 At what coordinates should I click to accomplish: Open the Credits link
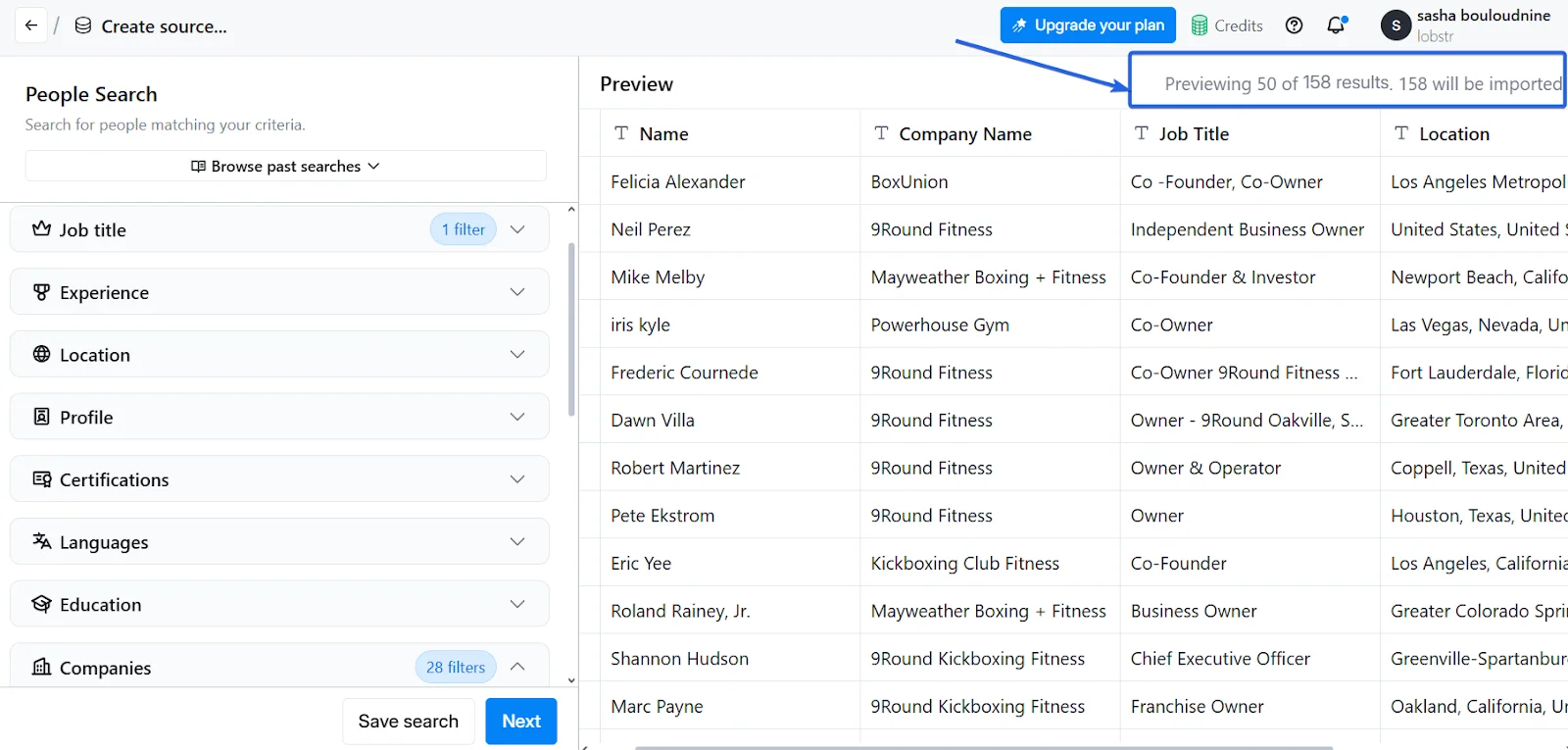point(1227,25)
